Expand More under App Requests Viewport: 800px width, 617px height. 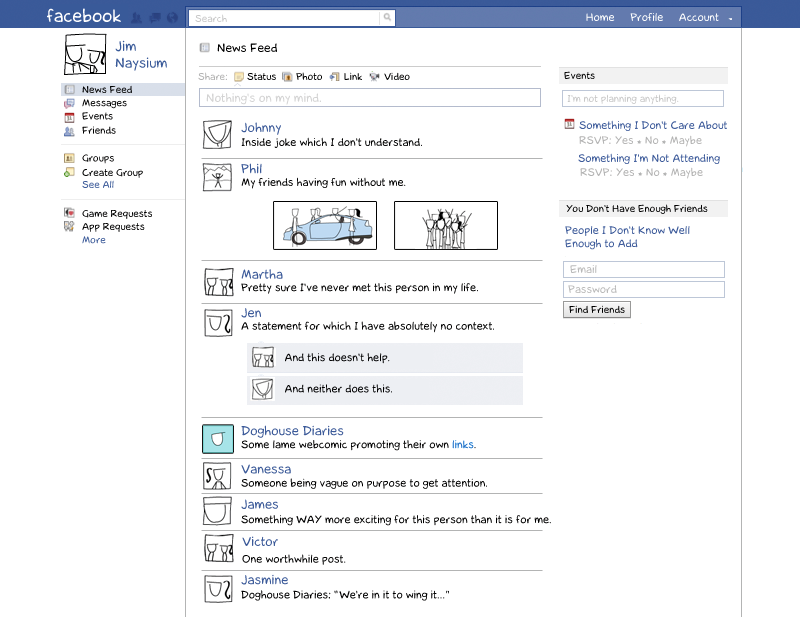coord(94,240)
